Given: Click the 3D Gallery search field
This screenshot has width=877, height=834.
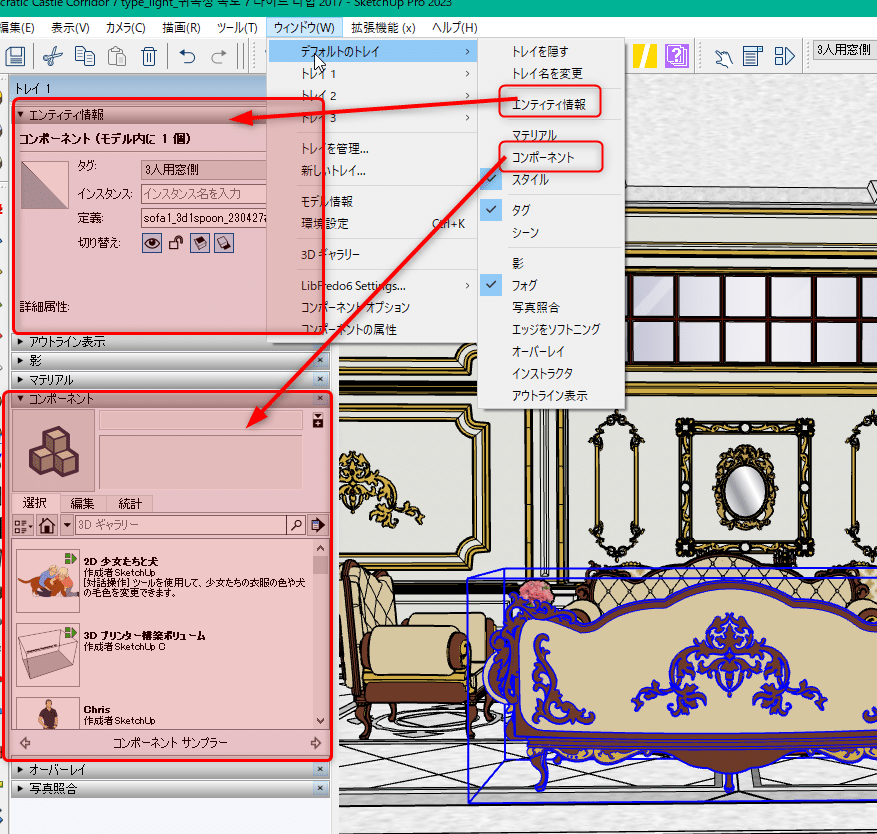Looking at the screenshot, I should pos(181,525).
